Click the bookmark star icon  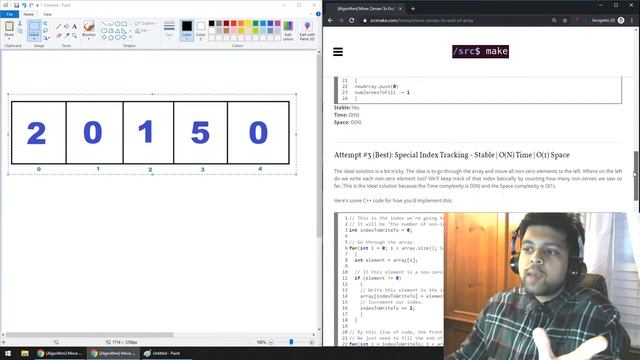565,20
